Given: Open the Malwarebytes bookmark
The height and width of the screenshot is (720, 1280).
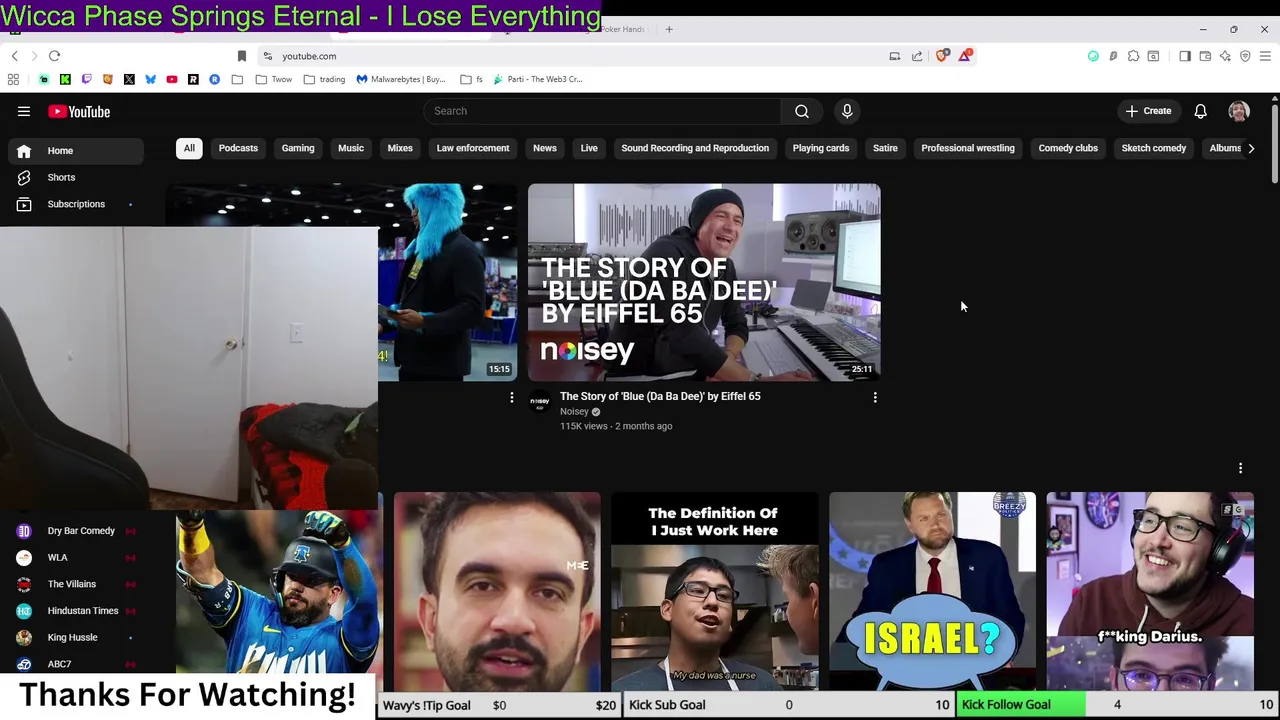Looking at the screenshot, I should tap(401, 79).
